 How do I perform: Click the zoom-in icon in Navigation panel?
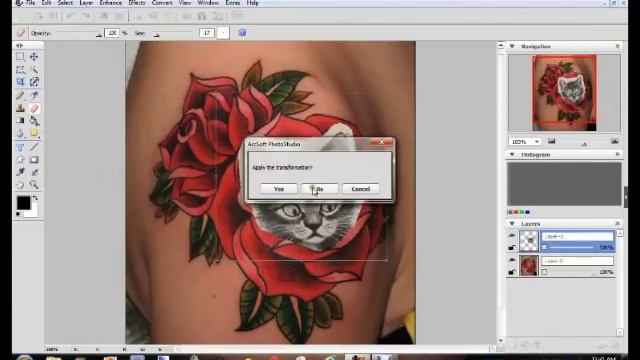pos(615,141)
